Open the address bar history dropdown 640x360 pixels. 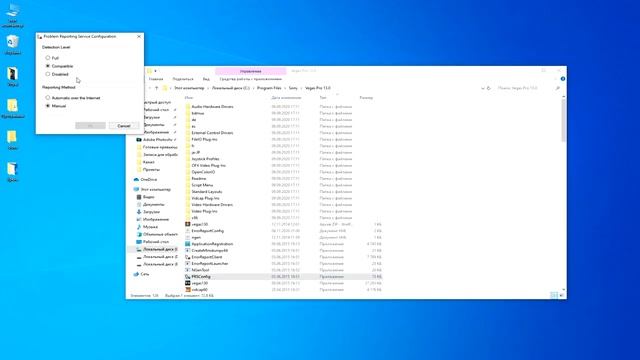coord(483,88)
